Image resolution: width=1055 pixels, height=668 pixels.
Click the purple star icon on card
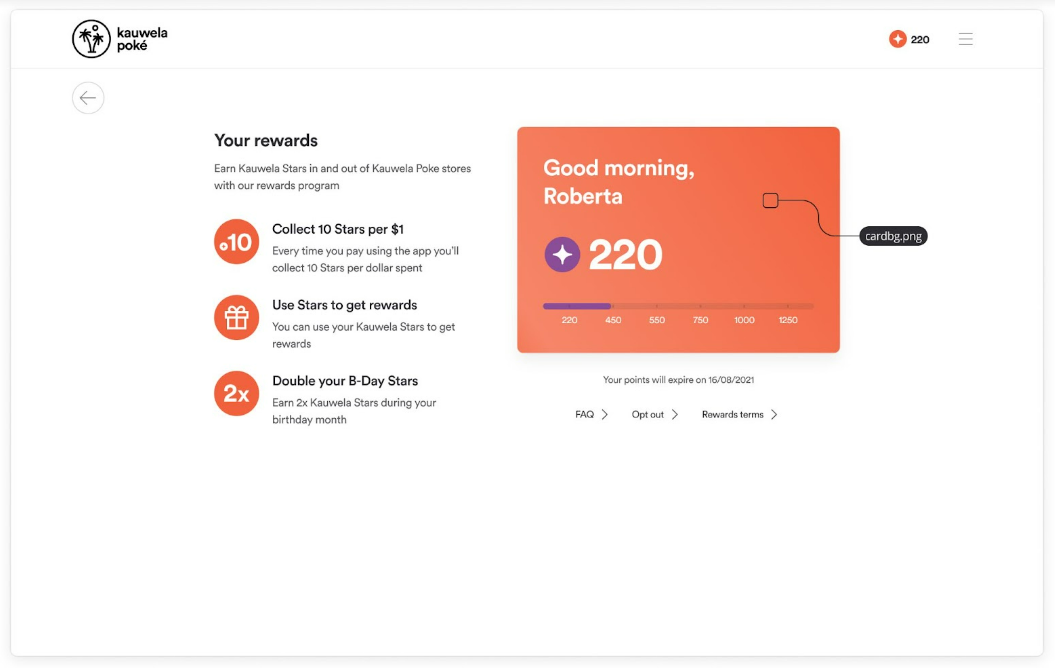pos(562,255)
